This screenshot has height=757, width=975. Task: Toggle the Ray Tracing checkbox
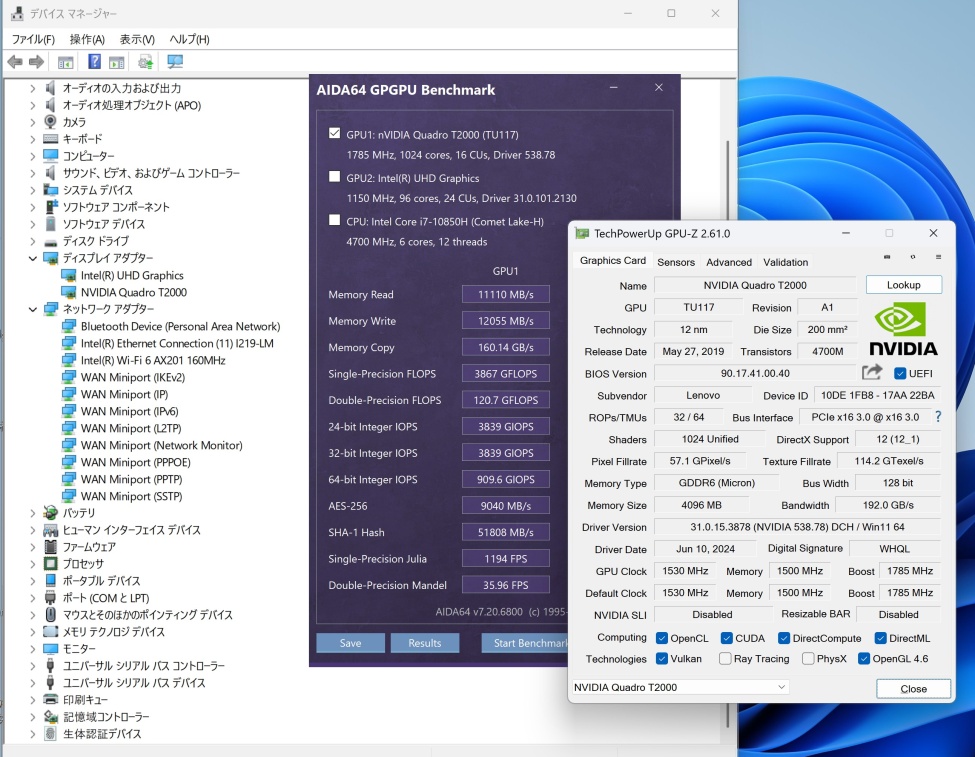(x=725, y=659)
